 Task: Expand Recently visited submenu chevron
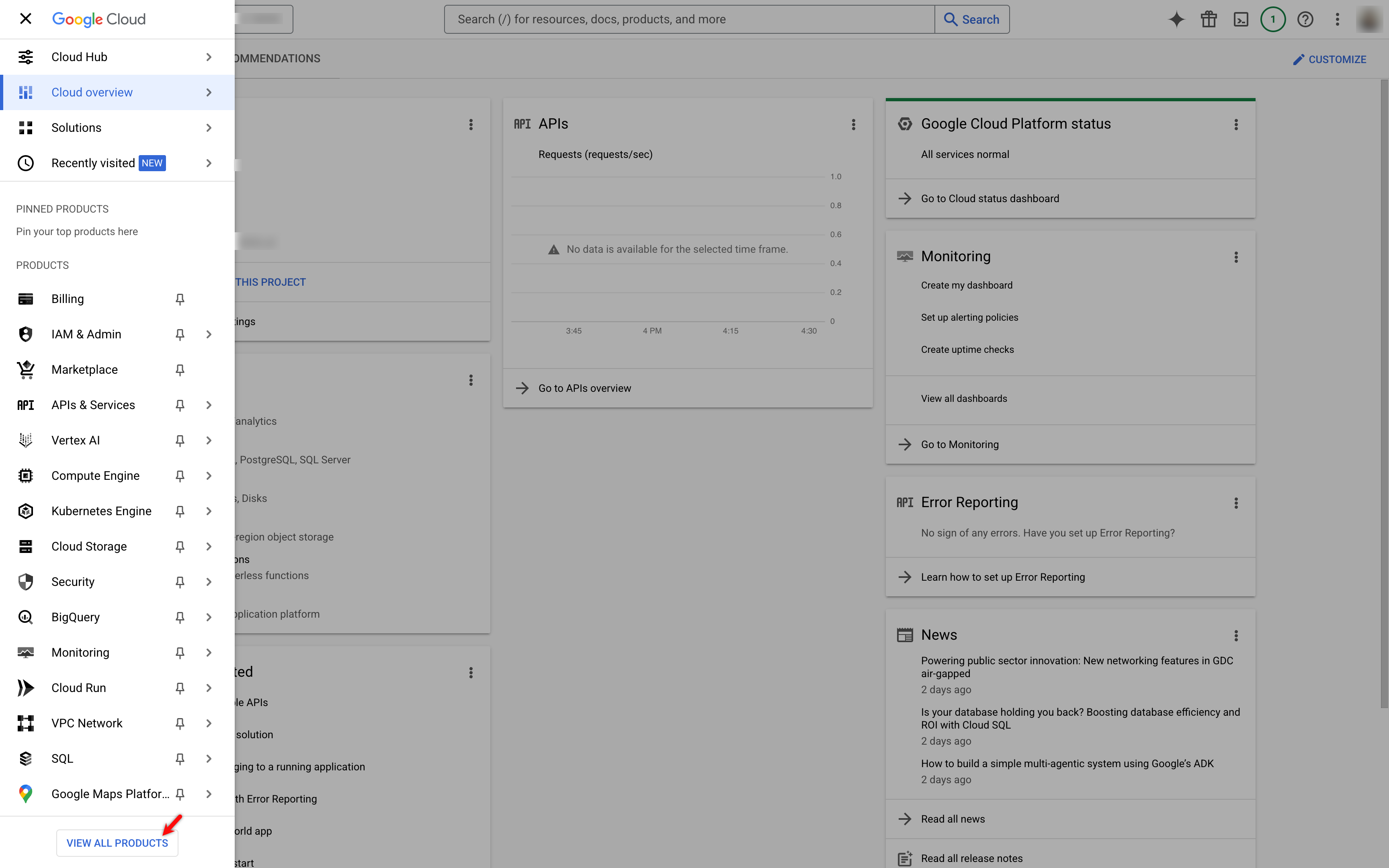click(209, 164)
